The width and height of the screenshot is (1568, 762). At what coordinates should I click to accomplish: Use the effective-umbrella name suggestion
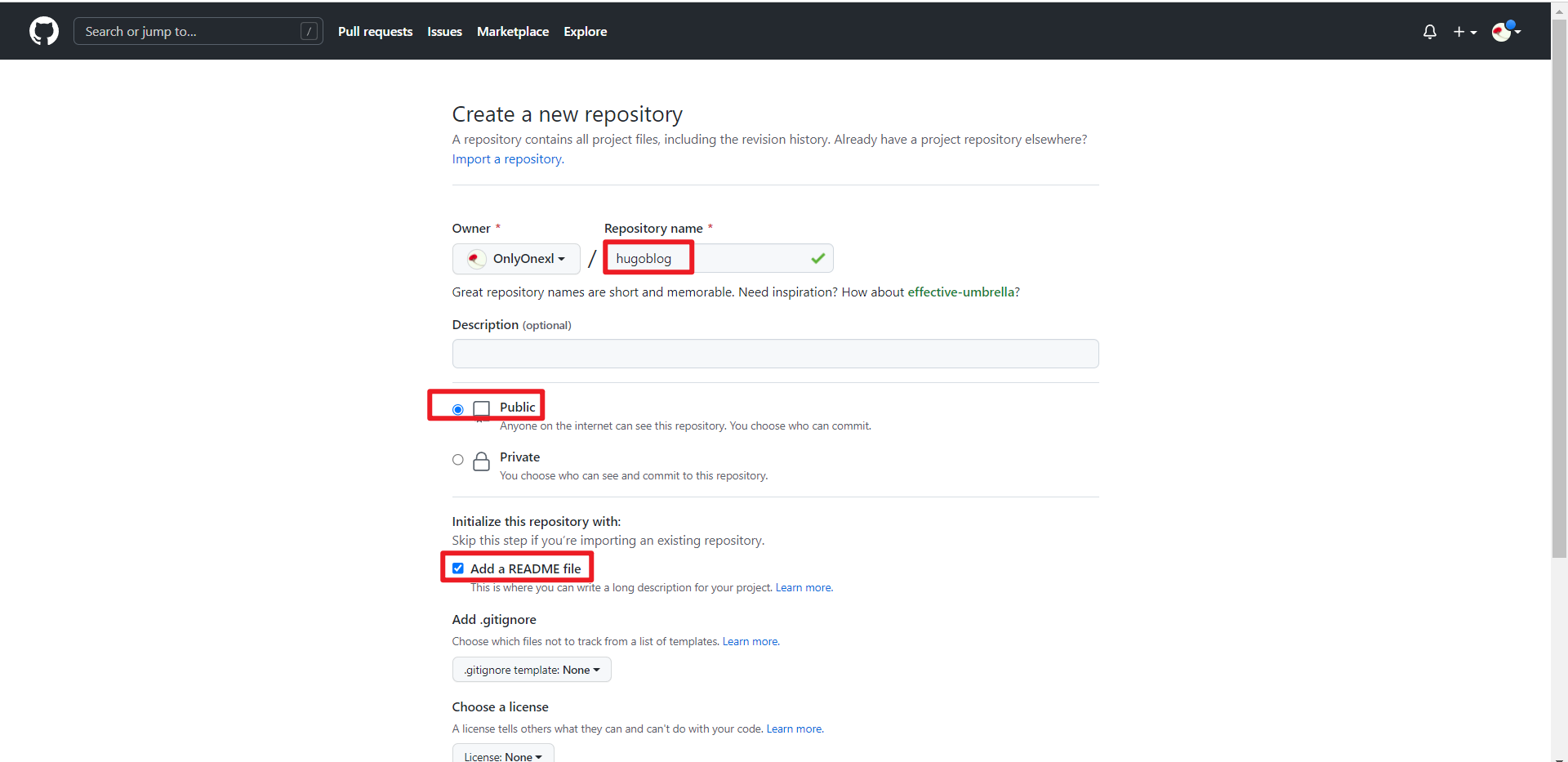960,292
